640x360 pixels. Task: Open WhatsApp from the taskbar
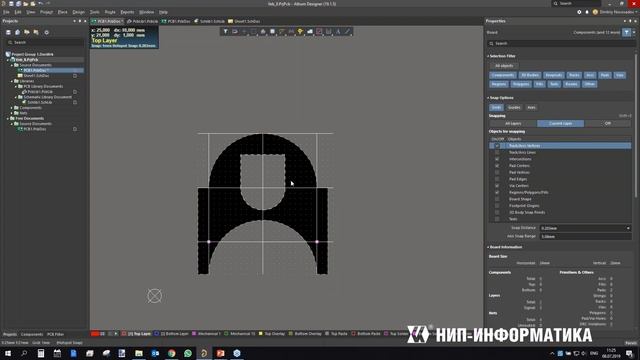(x=188, y=353)
